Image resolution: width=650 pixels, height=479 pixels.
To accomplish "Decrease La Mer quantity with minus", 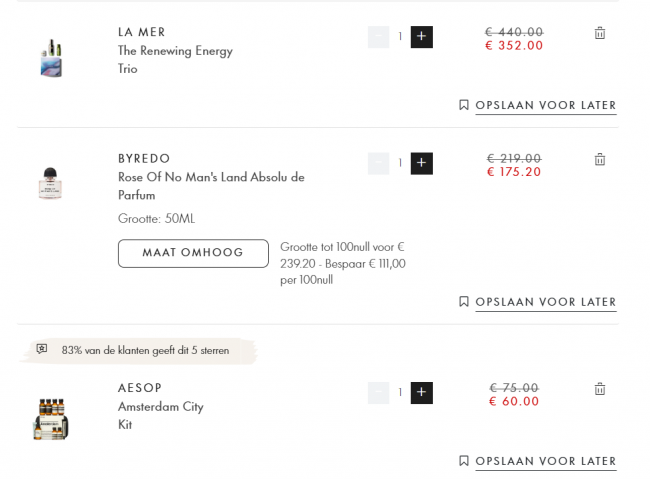I will pyautogui.click(x=378, y=37).
